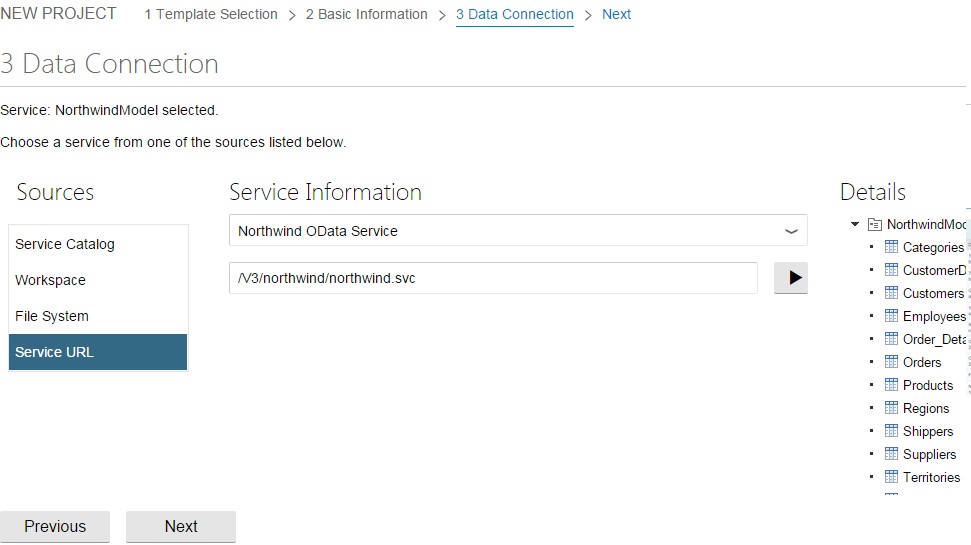Go to step 1 Template Selection
The width and height of the screenshot is (971, 545).
211,14
